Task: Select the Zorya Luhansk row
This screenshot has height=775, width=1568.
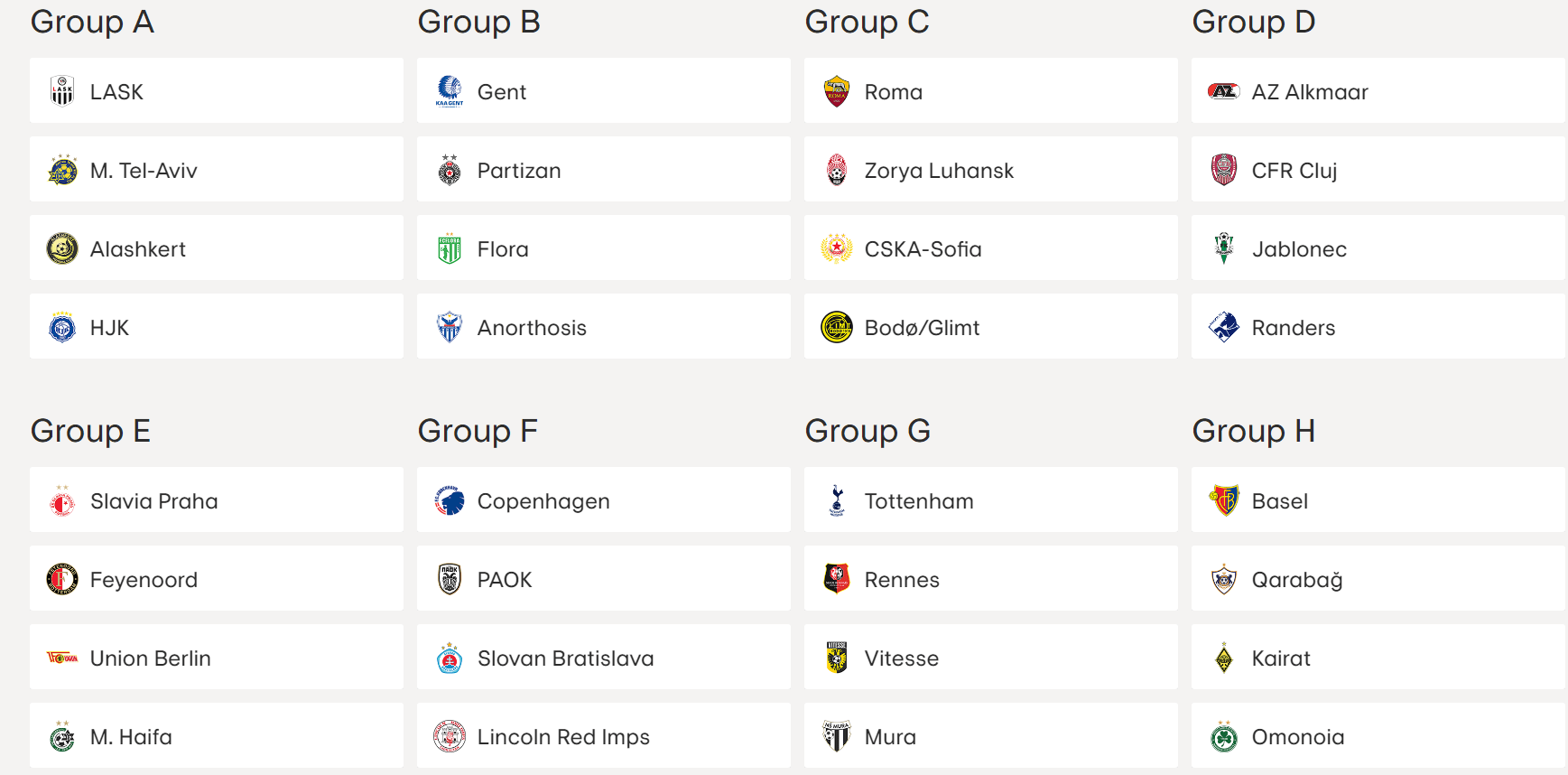Action: click(x=990, y=170)
